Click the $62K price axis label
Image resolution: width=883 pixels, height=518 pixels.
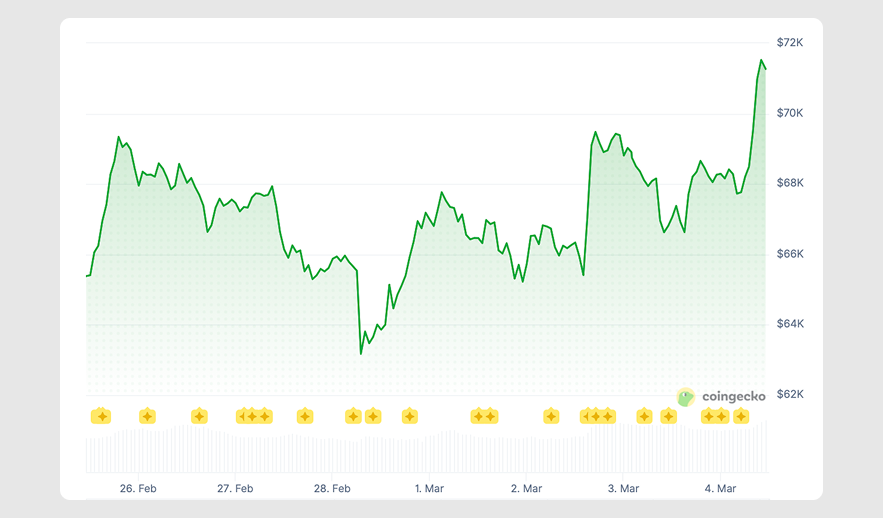pyautogui.click(x=790, y=394)
